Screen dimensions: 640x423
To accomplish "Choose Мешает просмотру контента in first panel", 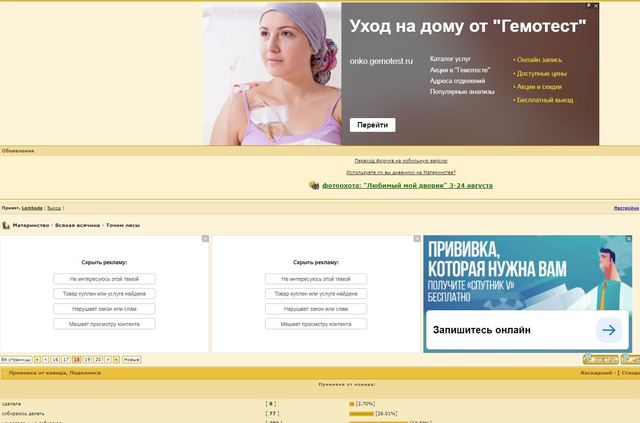I will tap(104, 324).
